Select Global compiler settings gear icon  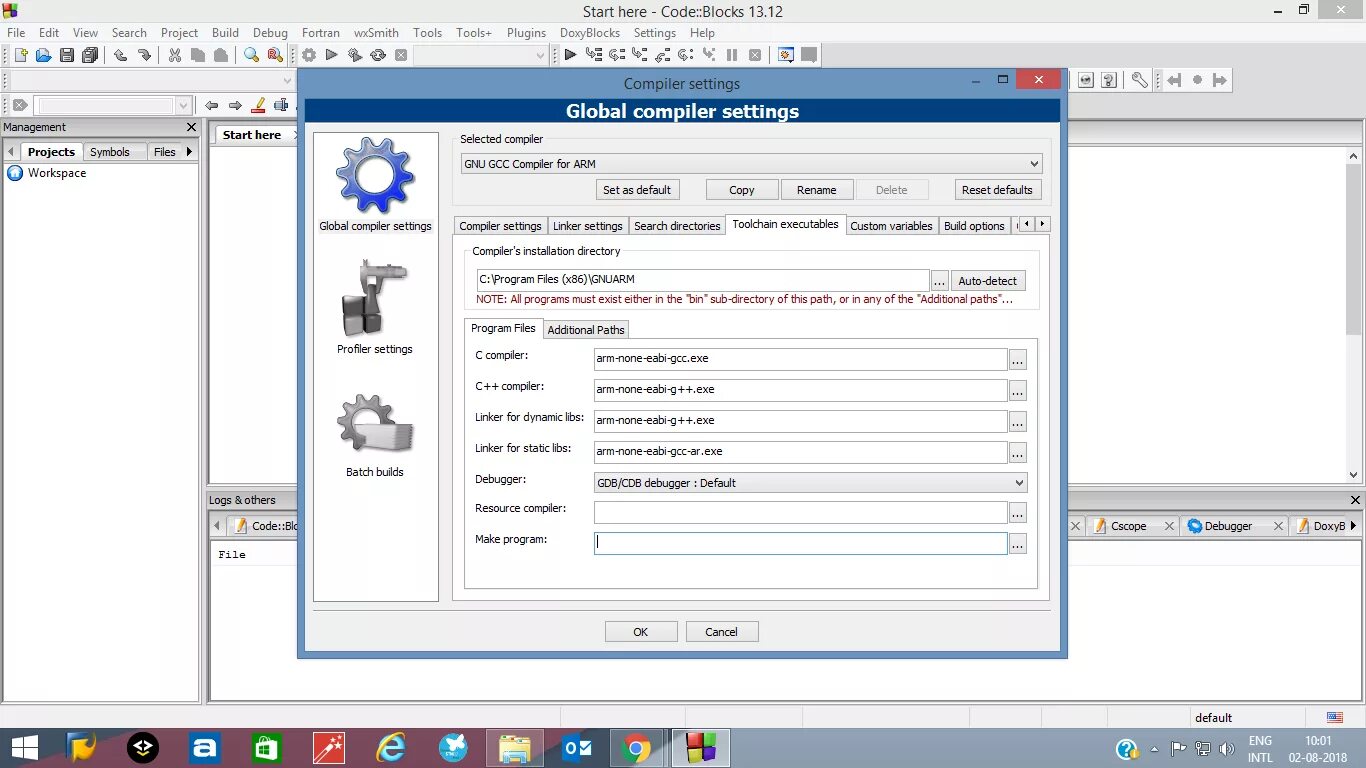[x=375, y=176]
